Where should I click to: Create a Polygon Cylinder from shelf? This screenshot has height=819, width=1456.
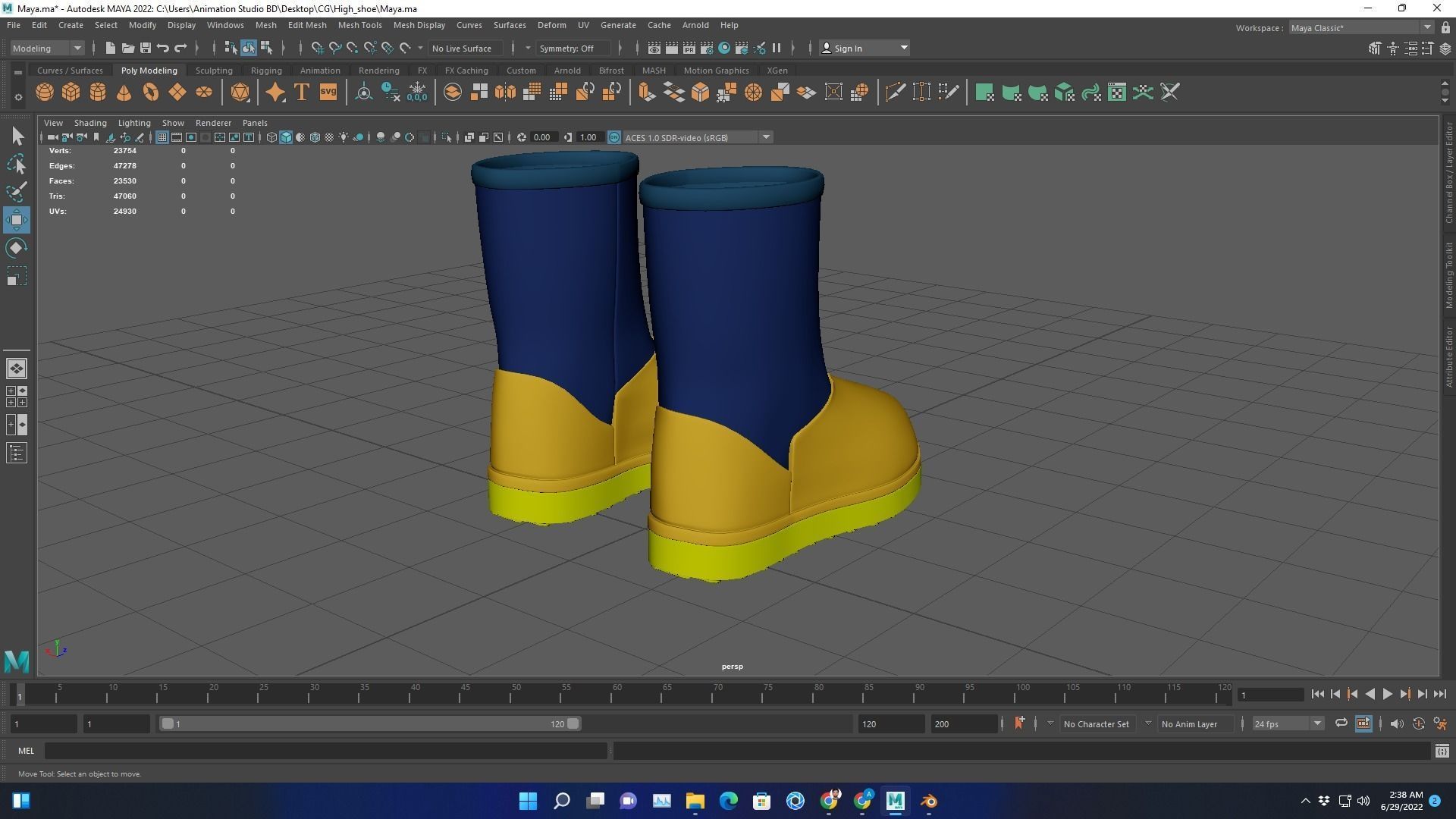pyautogui.click(x=98, y=93)
